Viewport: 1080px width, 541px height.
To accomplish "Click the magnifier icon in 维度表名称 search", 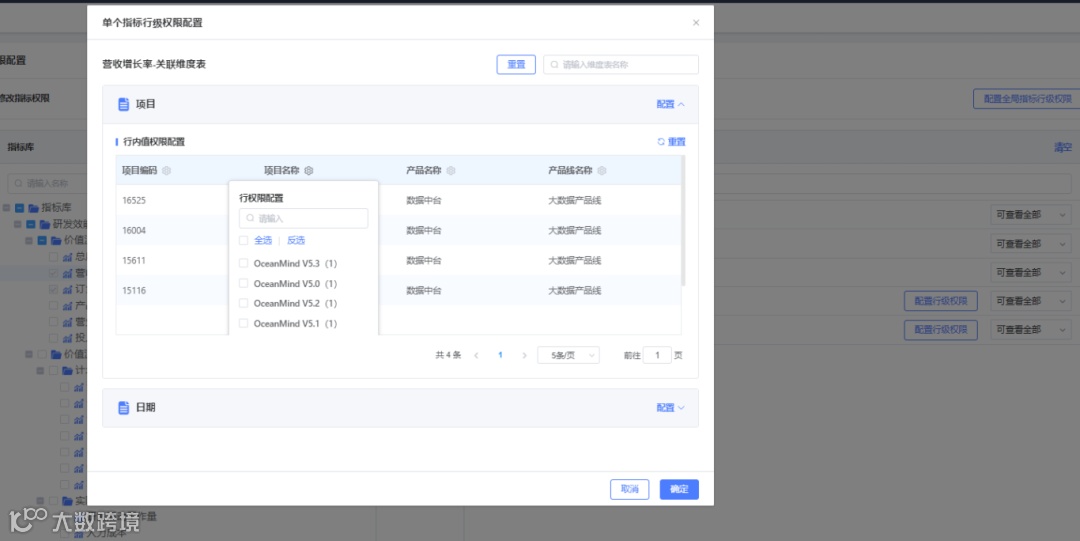I will [x=554, y=65].
